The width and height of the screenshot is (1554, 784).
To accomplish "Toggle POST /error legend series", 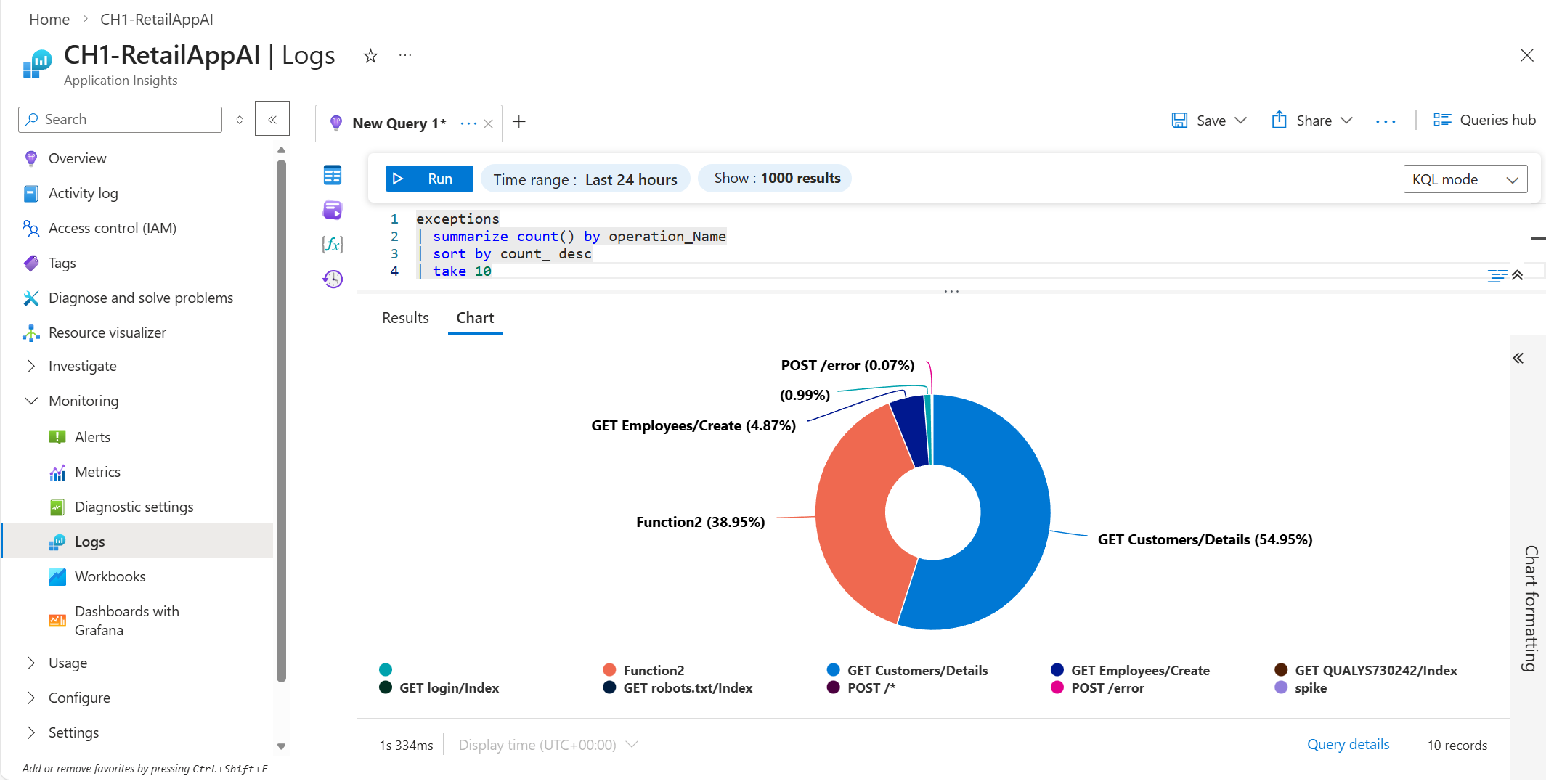I will (1107, 687).
